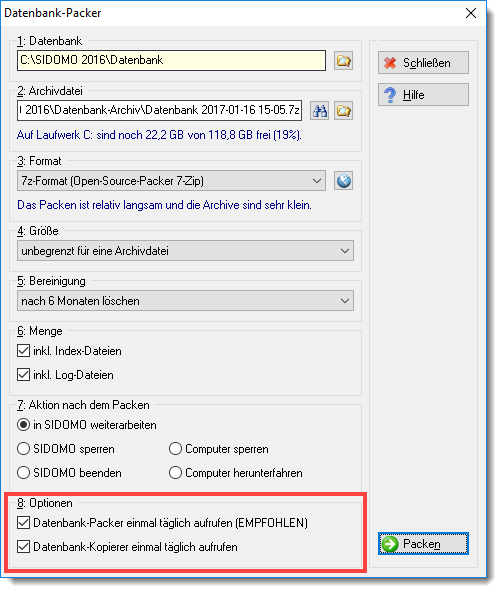Uncheck Datenbank-Kopierer einmal täglich aufrufen
The height and width of the screenshot is (593, 502).
[23, 547]
